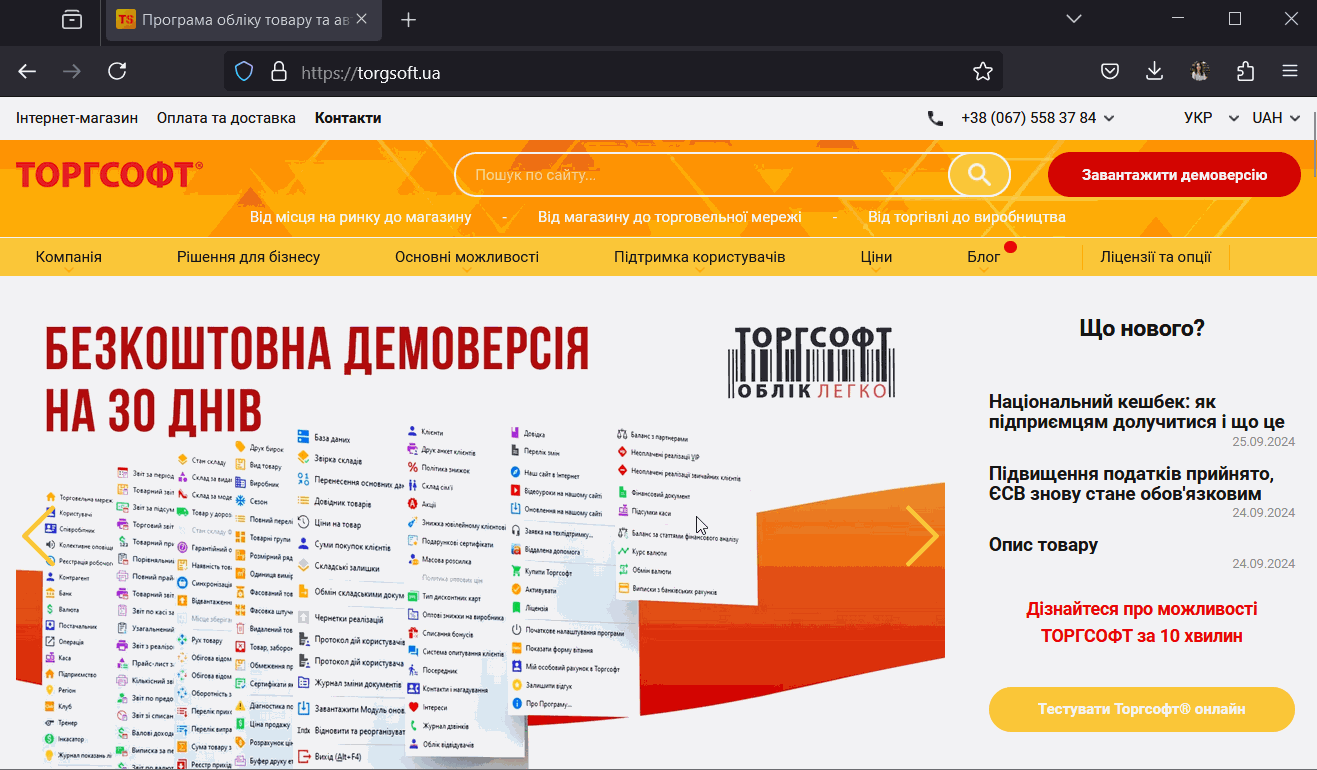The image size is (1317, 770).
Task: Click the site search magnifier icon
Action: [978, 174]
